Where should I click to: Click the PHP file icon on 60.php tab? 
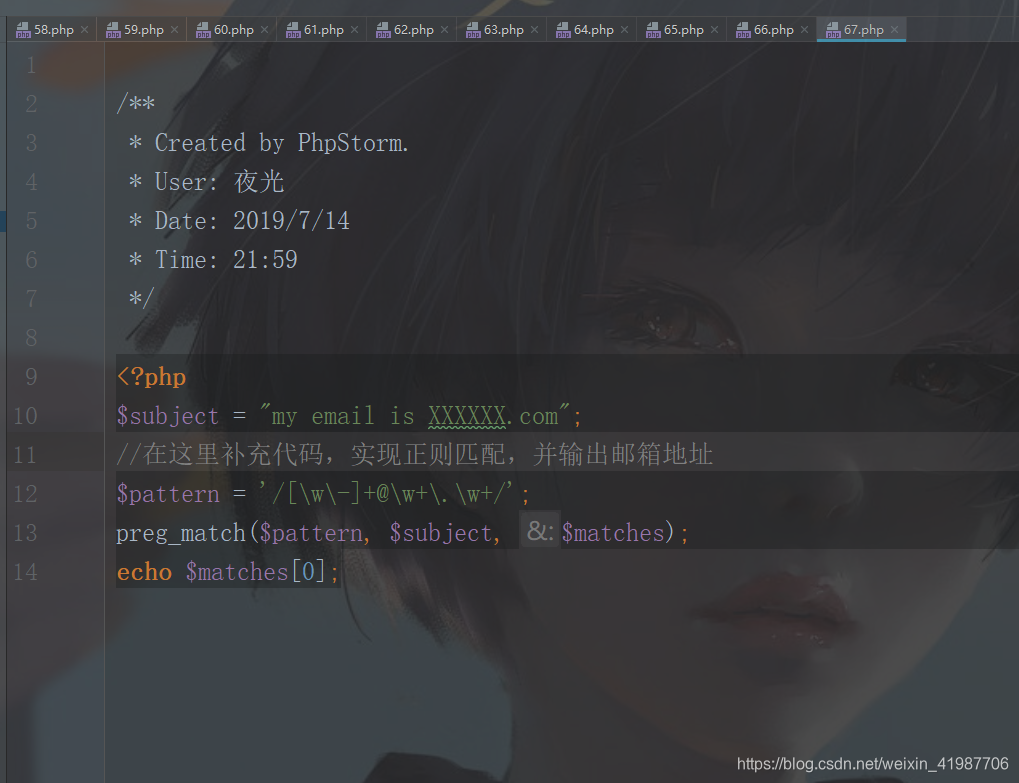click(203, 30)
